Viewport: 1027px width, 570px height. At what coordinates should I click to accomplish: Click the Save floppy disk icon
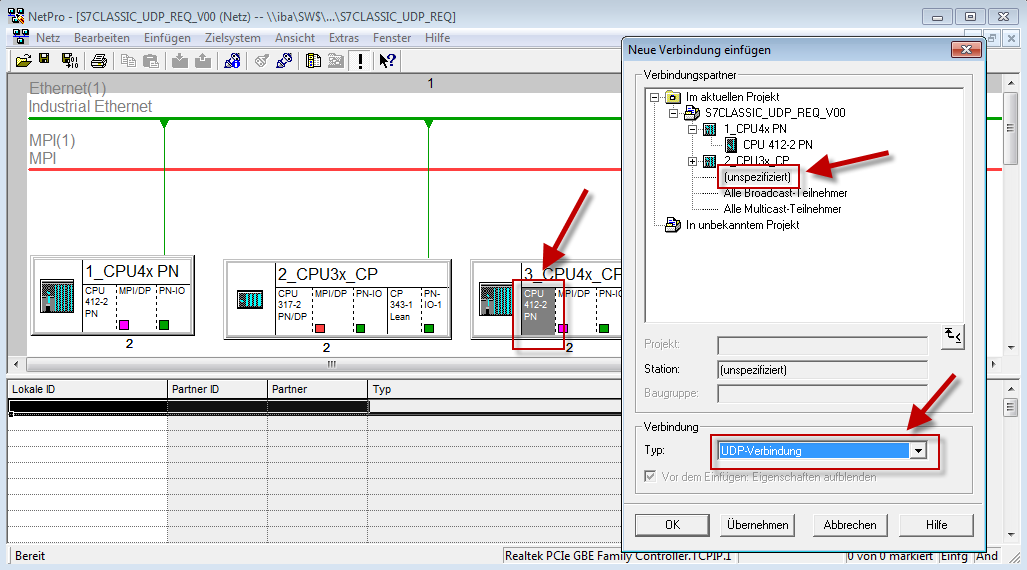point(45,61)
